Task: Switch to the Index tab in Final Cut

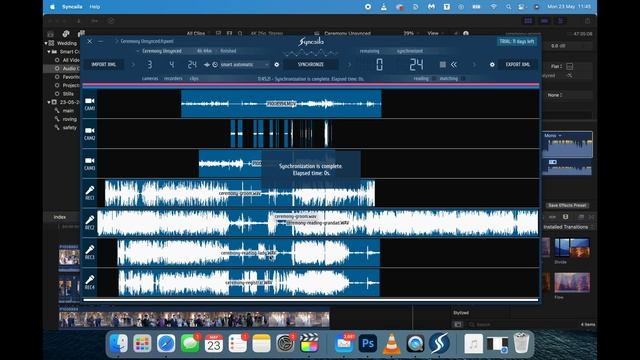Action: tap(60, 217)
